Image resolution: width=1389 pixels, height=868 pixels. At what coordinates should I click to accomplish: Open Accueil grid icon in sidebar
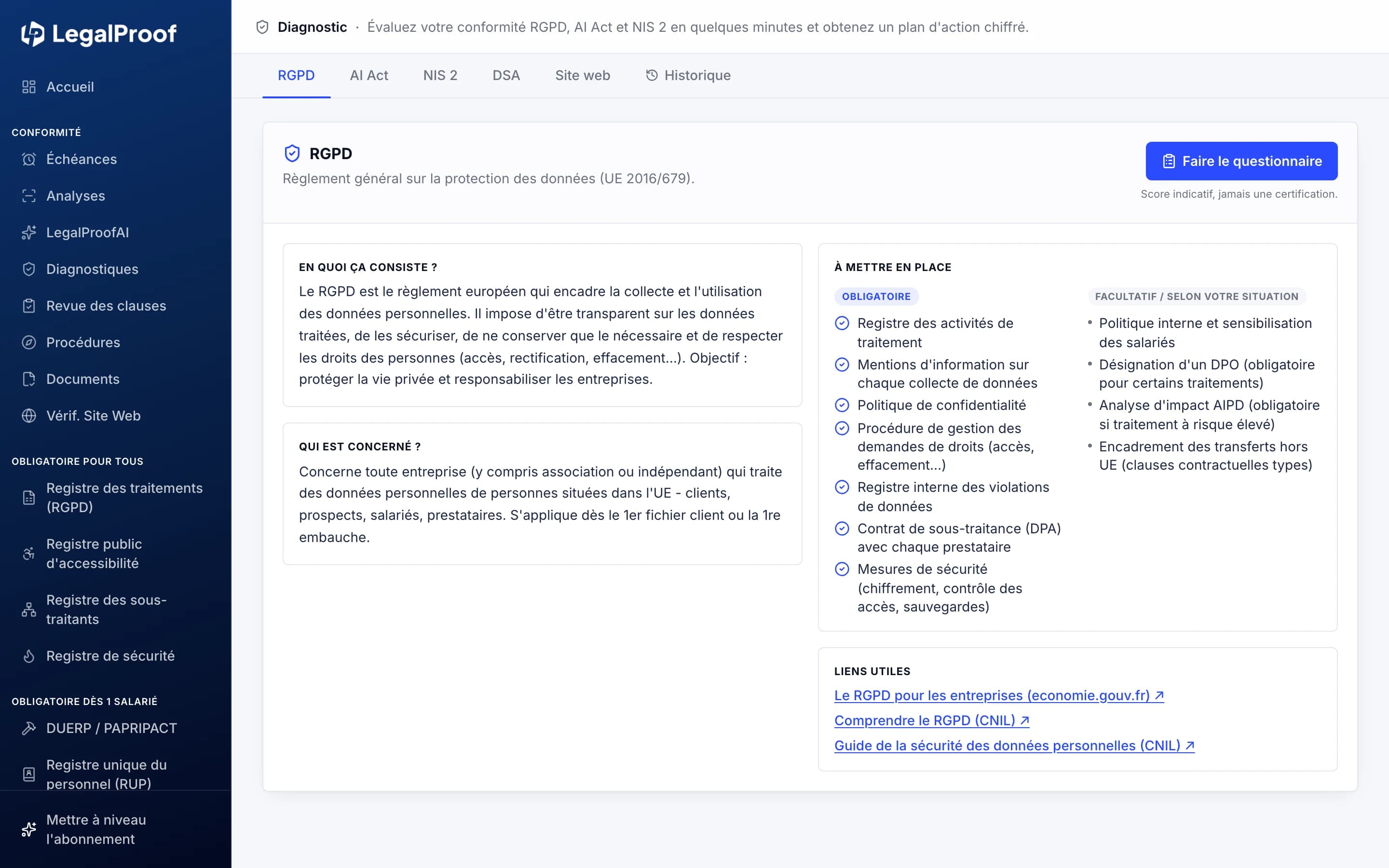click(29, 87)
